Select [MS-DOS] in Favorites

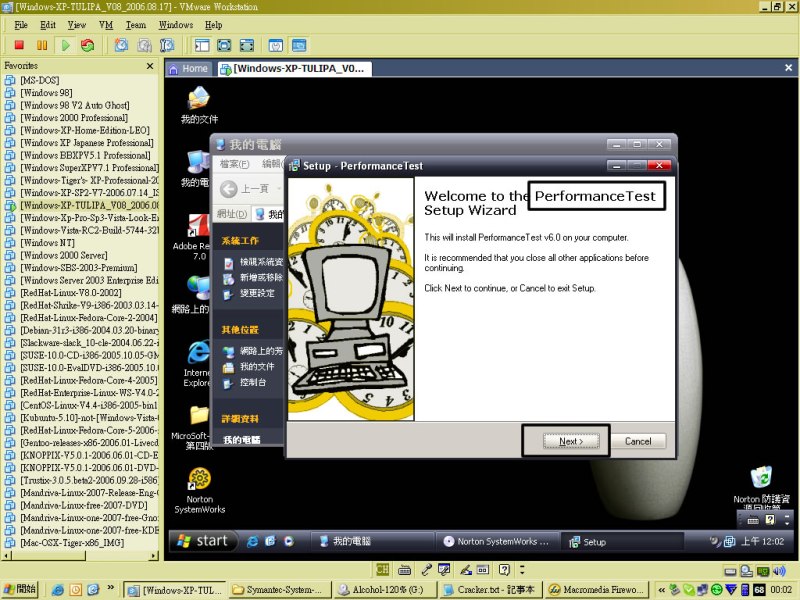click(39, 80)
